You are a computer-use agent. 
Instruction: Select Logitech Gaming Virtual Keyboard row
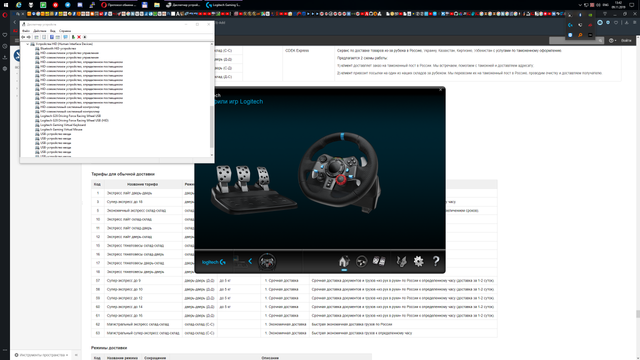point(63,125)
